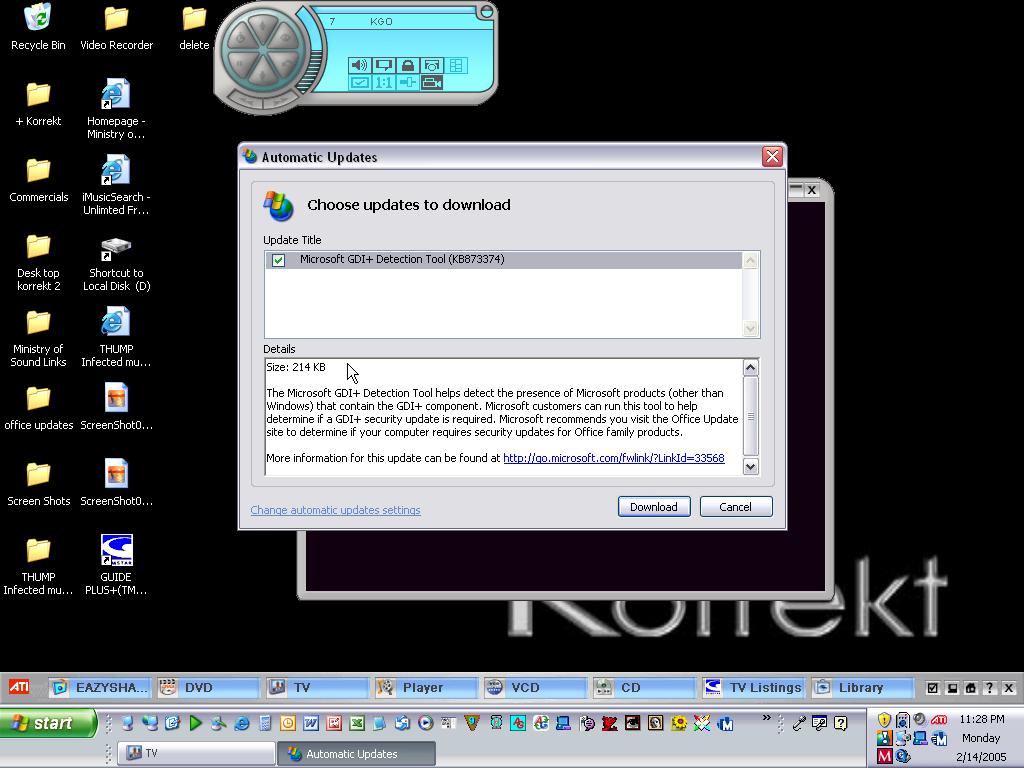Click the launchpad help question mark
Image resolution: width=1024 pixels, height=768 pixels.
click(989, 688)
